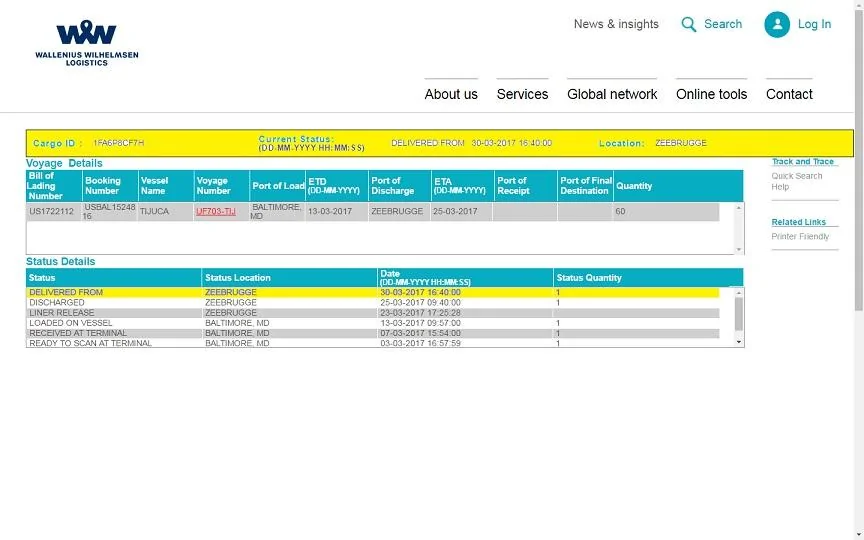Open the Global network menu
This screenshot has height=540, width=864.
tap(612, 94)
